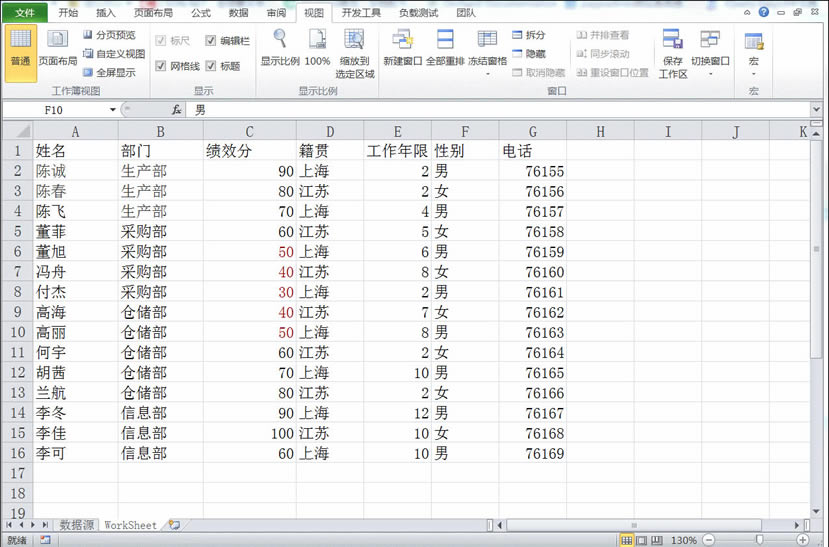829x547 pixels.
Task: Select name cell 李可
Action: pos(76,453)
